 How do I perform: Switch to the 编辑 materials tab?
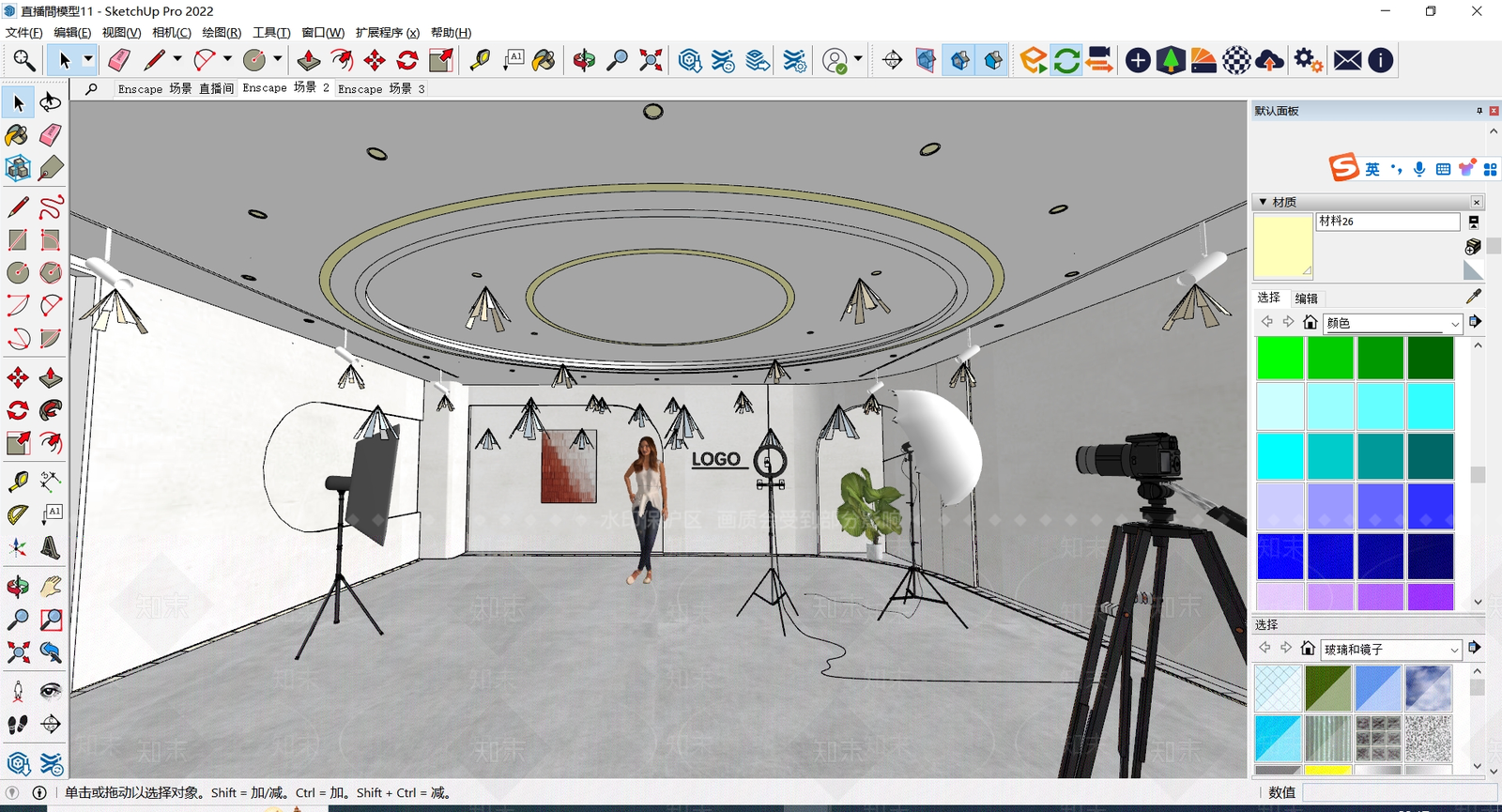click(1306, 299)
